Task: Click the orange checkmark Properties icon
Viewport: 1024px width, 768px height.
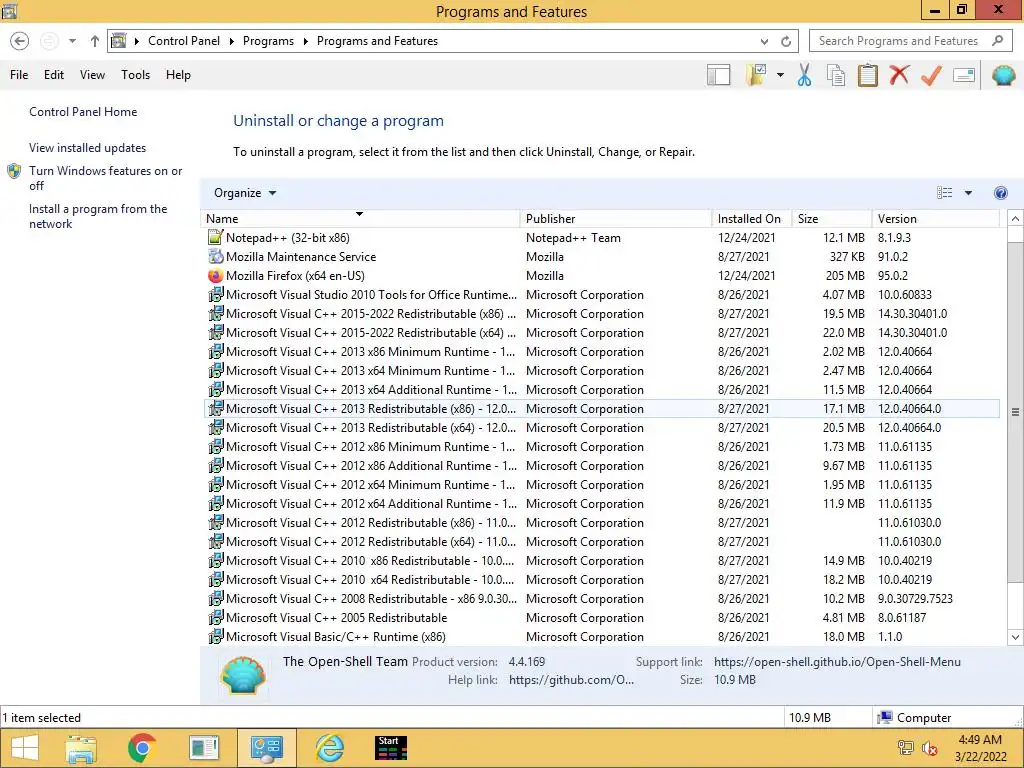Action: pos(931,75)
